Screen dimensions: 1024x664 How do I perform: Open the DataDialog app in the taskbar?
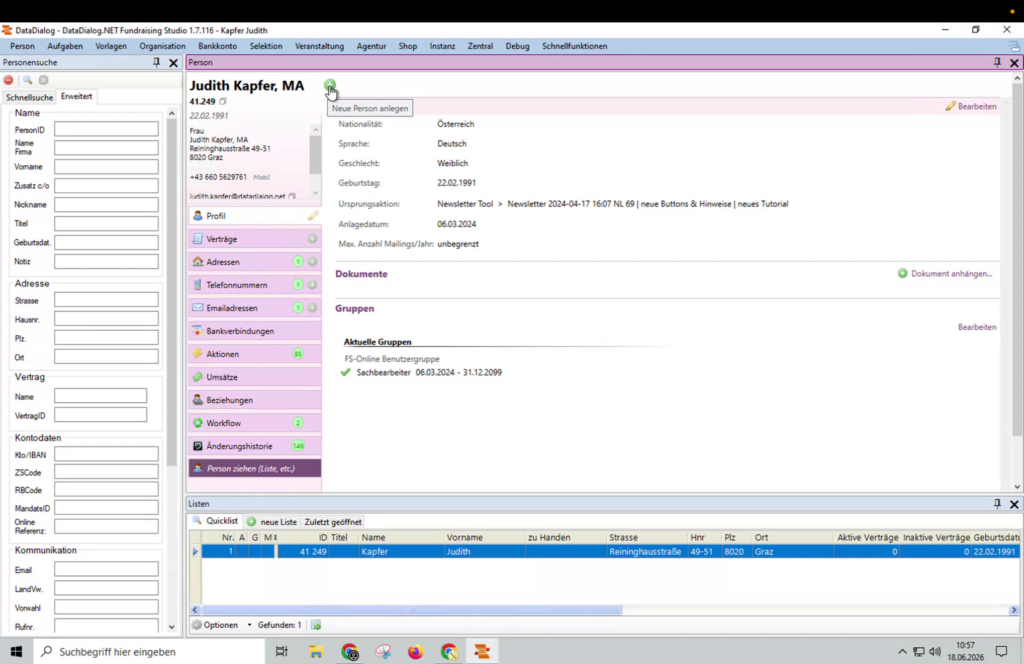tap(482, 652)
